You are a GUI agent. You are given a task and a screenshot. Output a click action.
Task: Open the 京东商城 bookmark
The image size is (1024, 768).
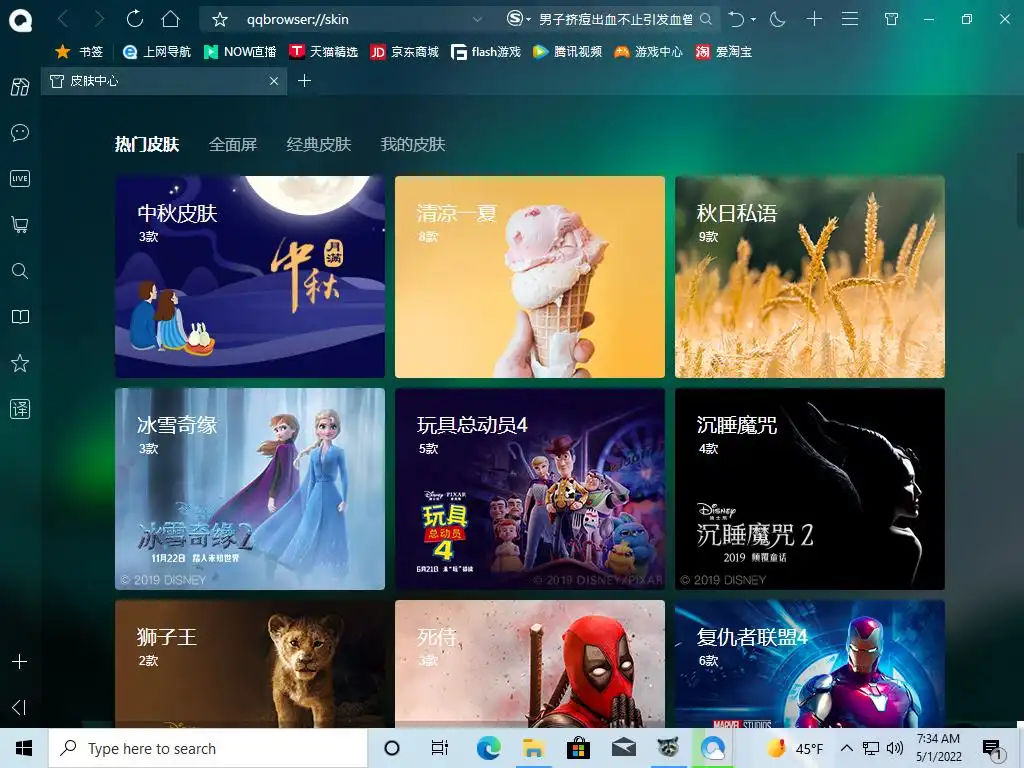(x=404, y=52)
